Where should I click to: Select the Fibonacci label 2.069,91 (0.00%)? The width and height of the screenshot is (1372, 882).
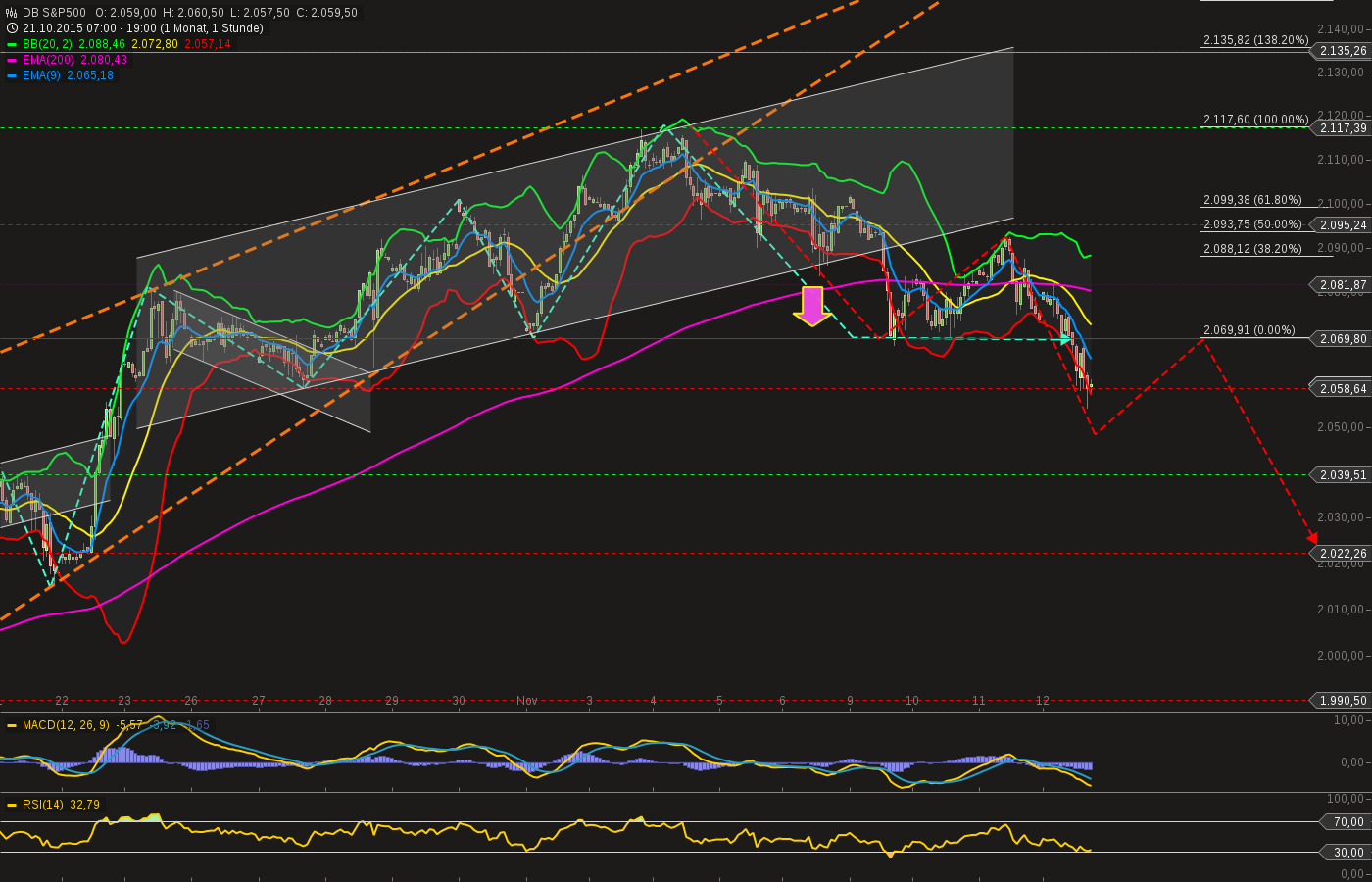pos(1249,330)
